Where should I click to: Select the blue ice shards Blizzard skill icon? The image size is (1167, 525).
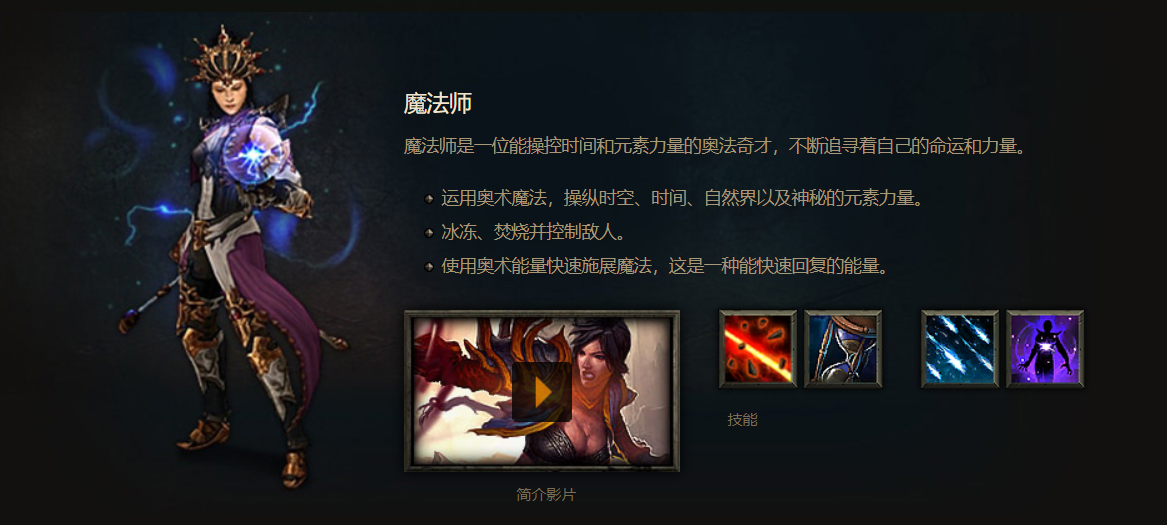[960, 349]
